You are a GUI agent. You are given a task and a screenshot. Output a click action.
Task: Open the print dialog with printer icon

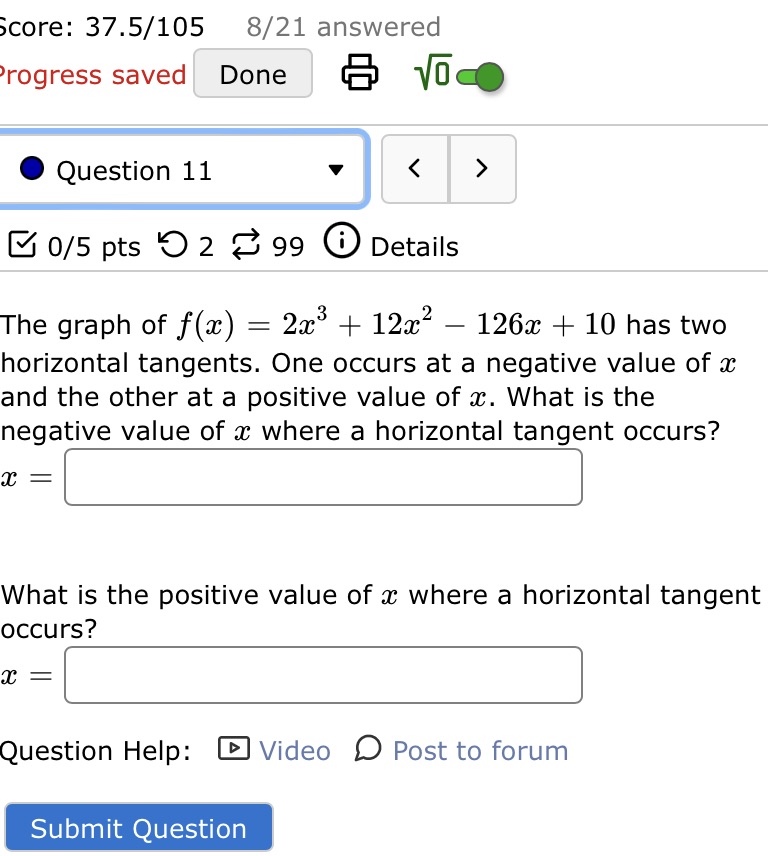coord(358,74)
